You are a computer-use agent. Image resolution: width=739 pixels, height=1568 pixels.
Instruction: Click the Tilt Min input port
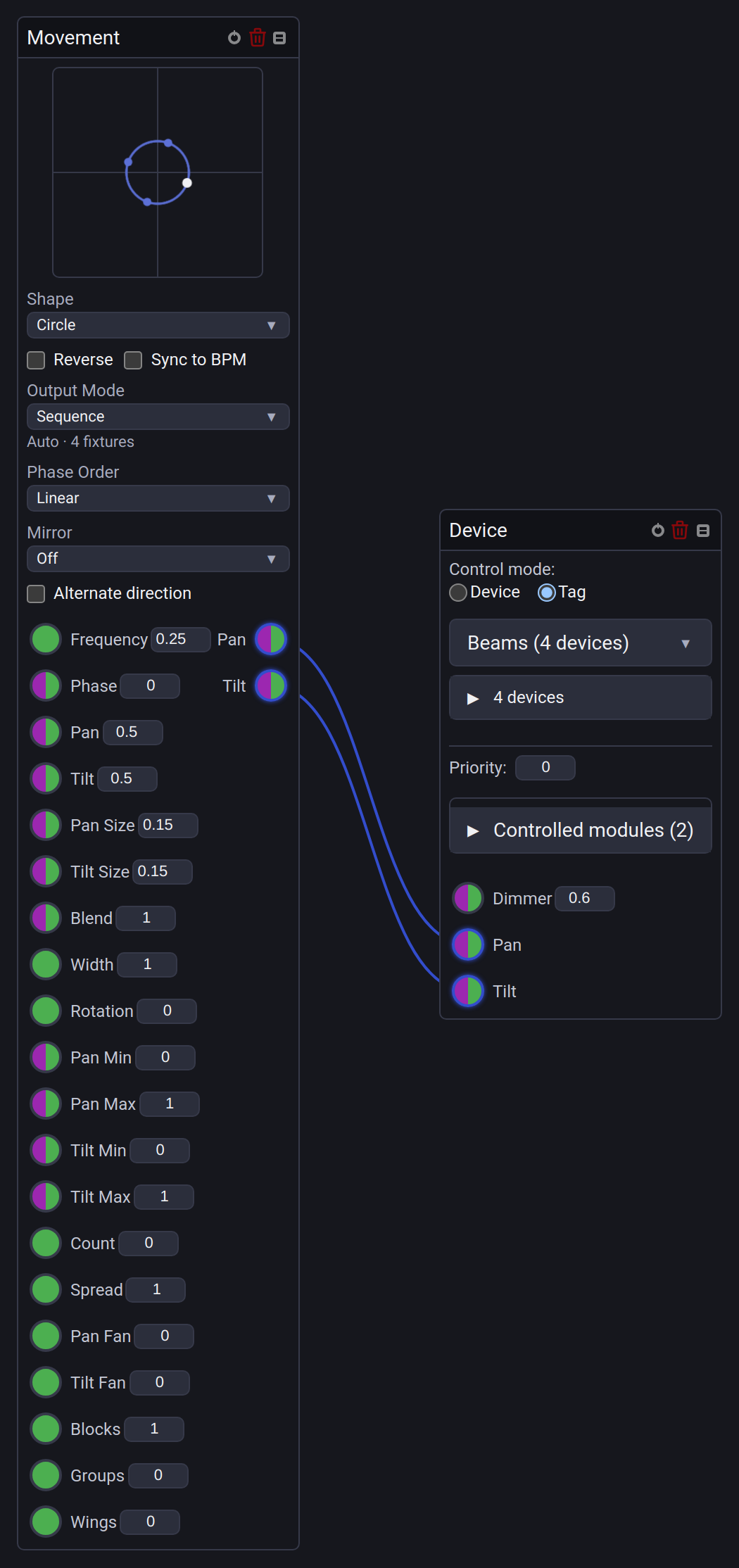click(x=46, y=1150)
